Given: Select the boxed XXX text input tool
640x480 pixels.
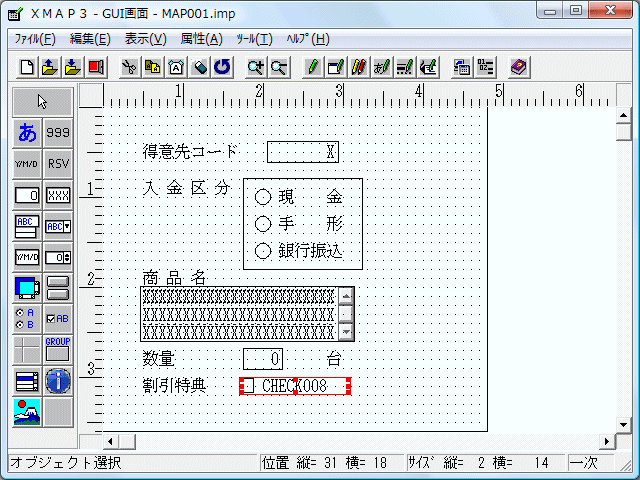Looking at the screenshot, I should (58, 195).
